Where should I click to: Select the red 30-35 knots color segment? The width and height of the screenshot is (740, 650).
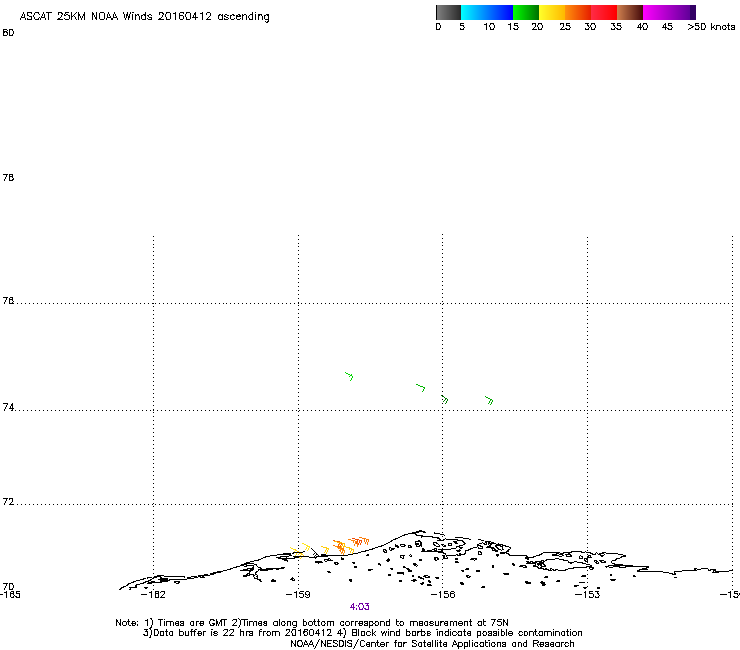(x=604, y=12)
